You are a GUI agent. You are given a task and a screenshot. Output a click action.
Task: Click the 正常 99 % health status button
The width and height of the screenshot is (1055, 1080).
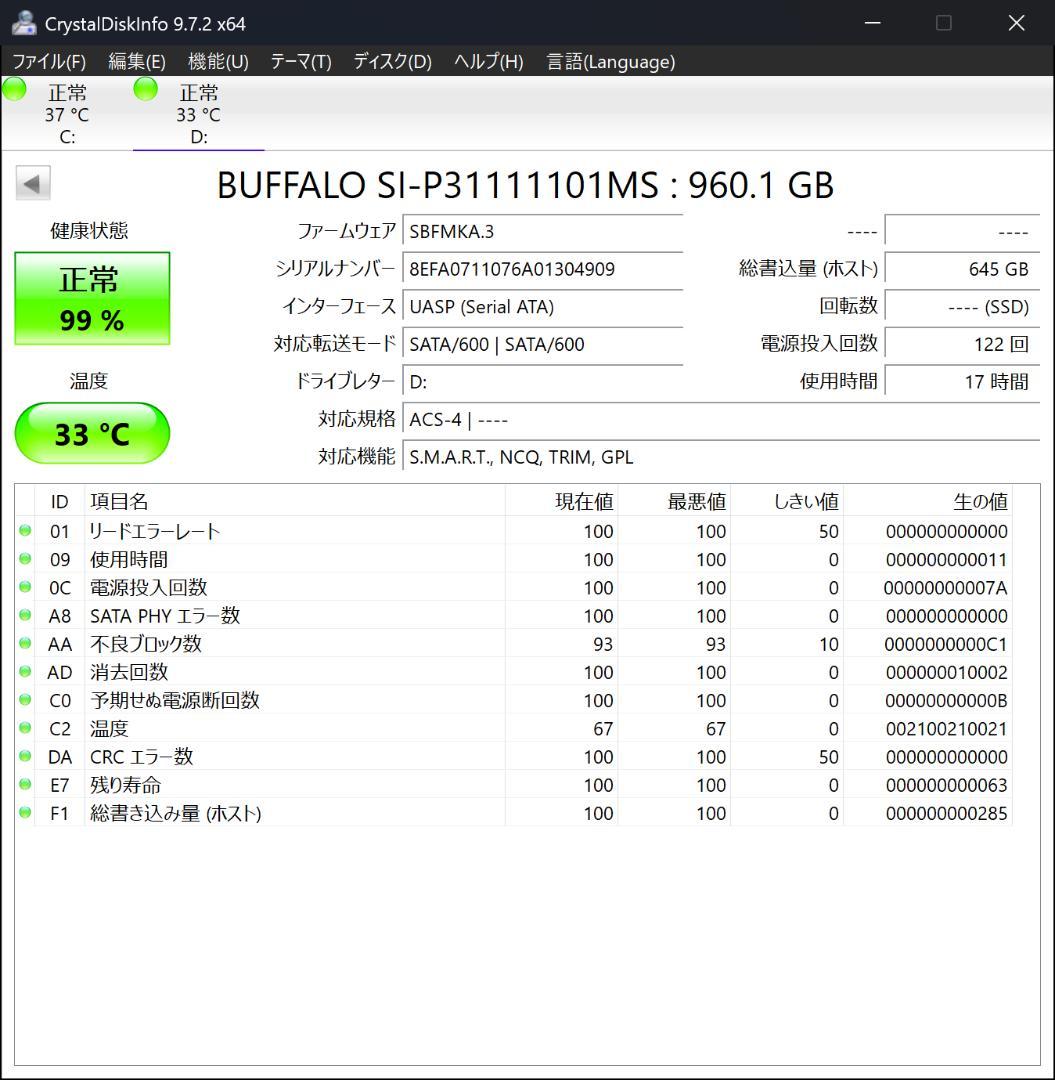click(92, 298)
